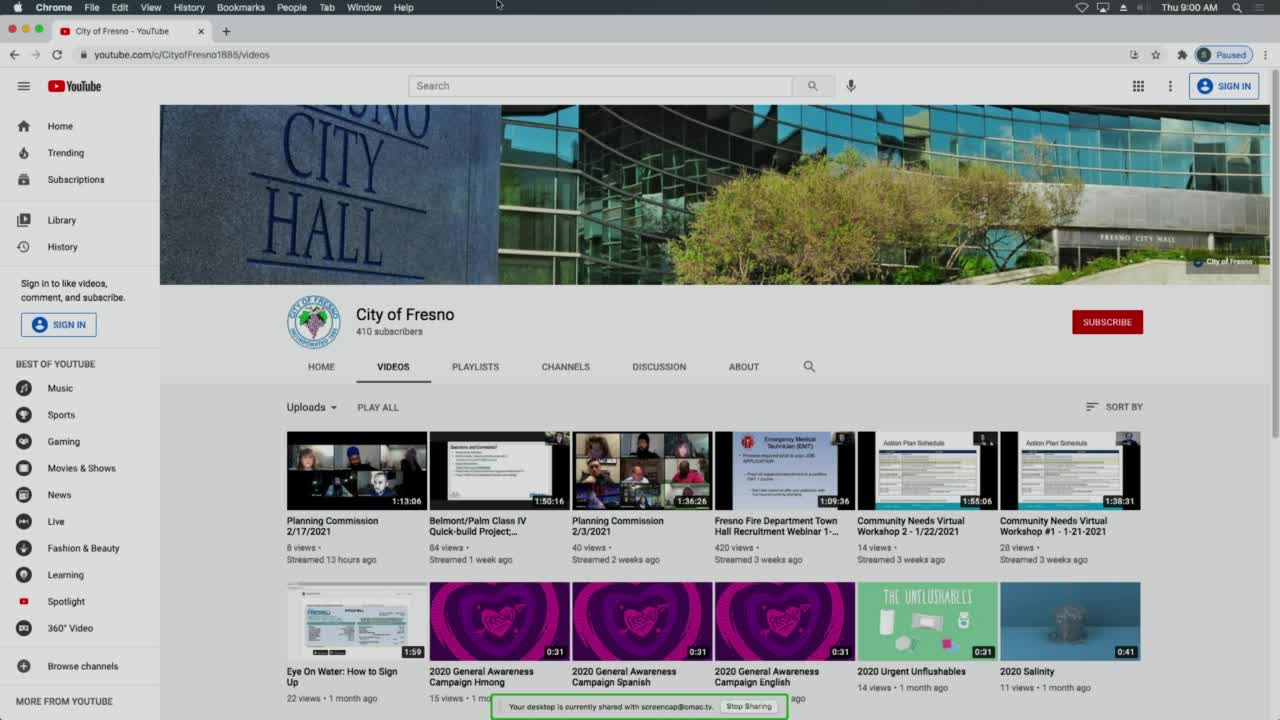Click browser back arrow
Screen dimensions: 1280x720
[14, 55]
